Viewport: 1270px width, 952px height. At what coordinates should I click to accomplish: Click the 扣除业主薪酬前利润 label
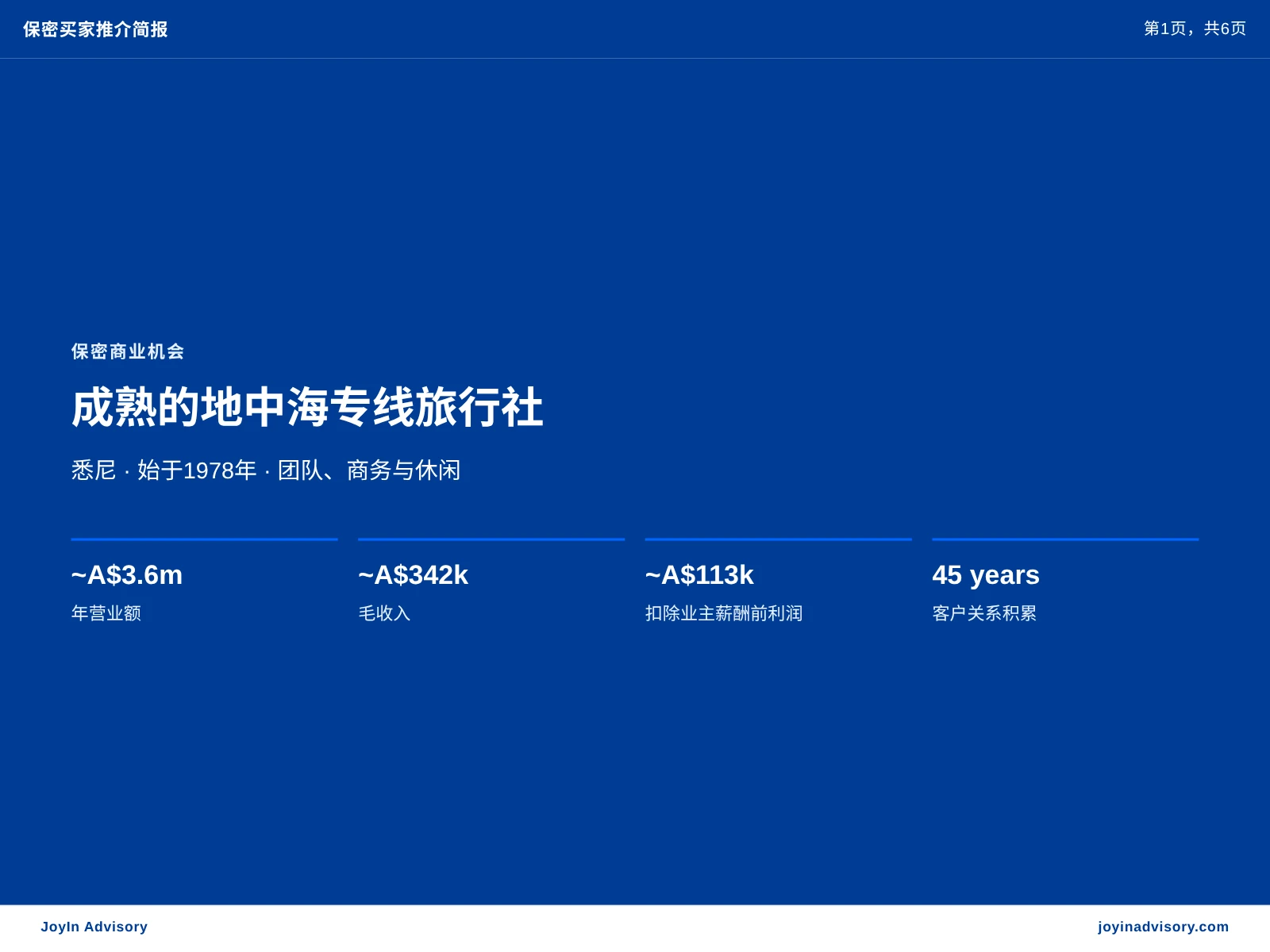point(724,613)
